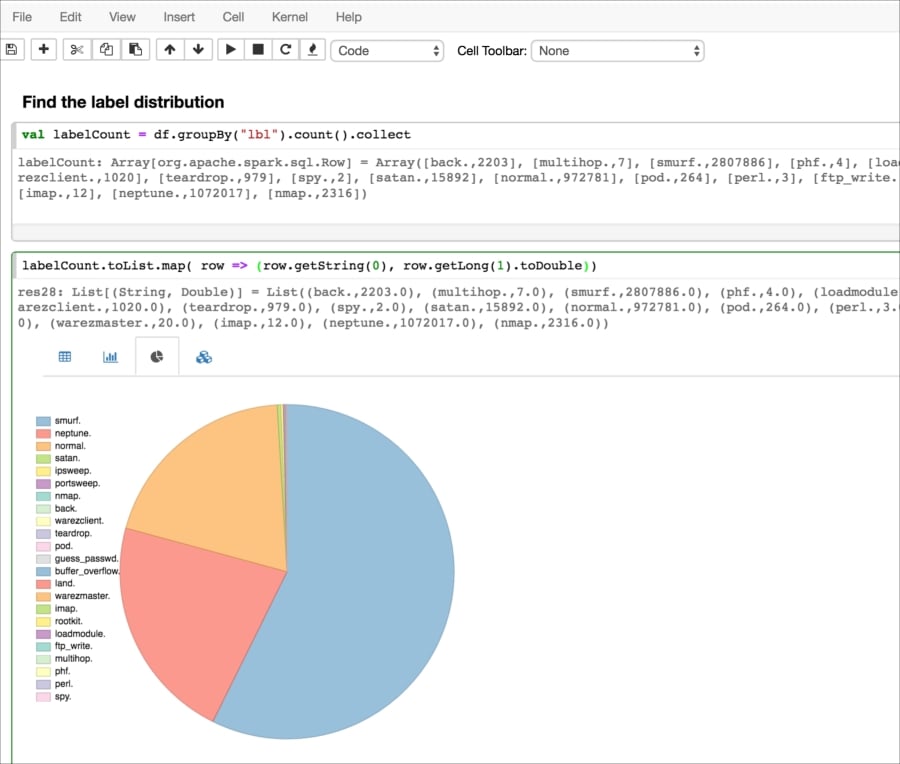
Task: Open the Cell Toolbar dropdown set to None
Action: 617,49
